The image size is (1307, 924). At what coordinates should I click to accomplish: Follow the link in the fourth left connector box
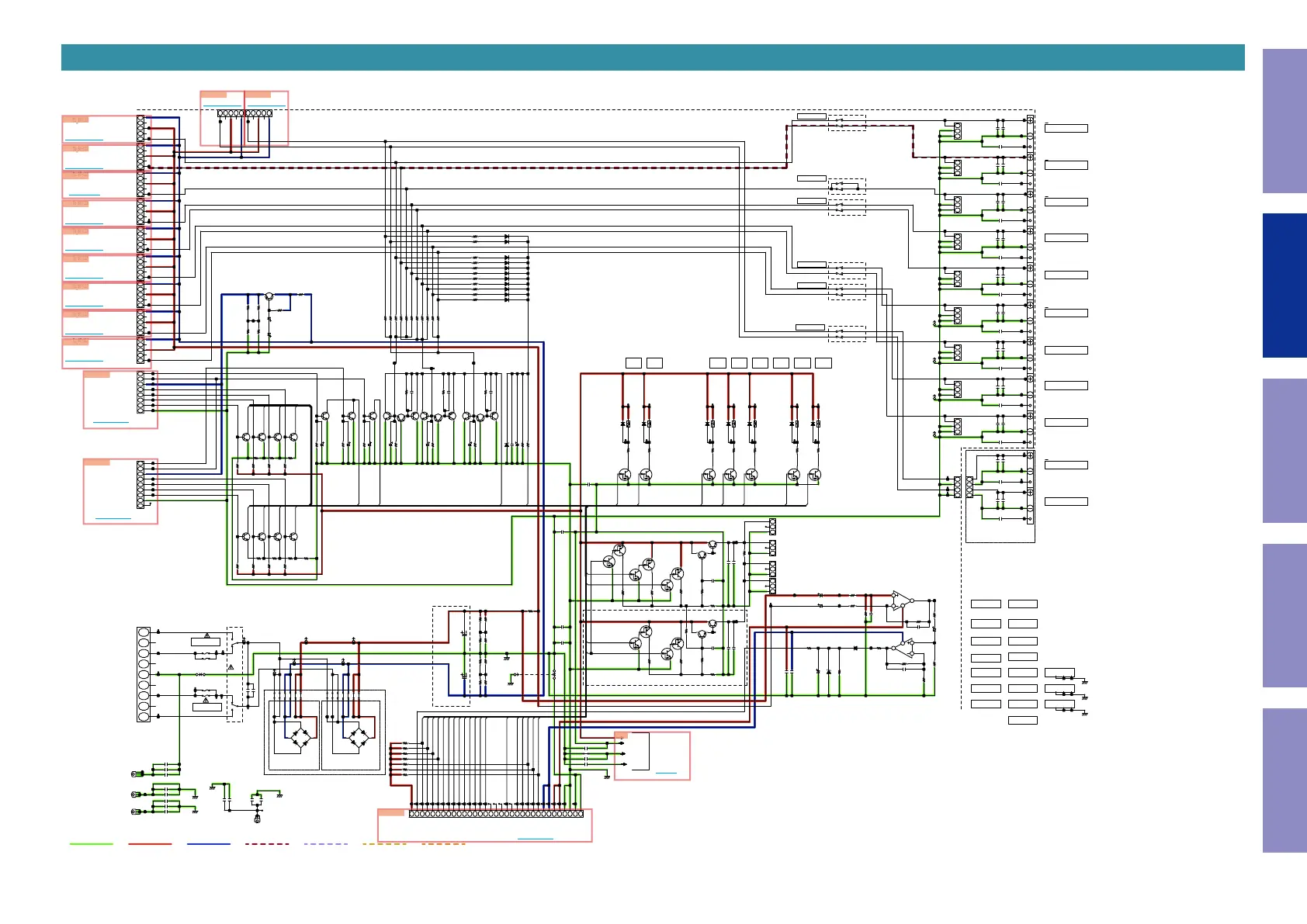(x=84, y=223)
